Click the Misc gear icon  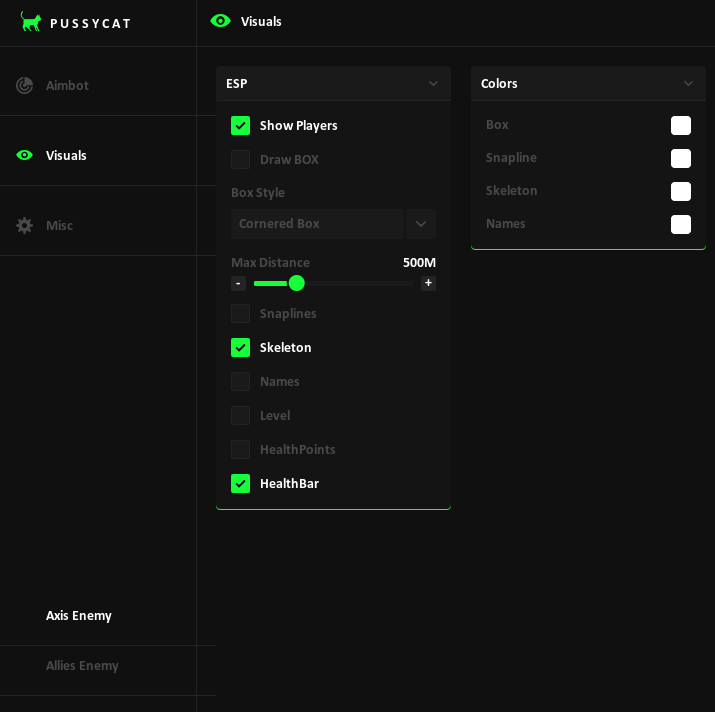point(25,225)
